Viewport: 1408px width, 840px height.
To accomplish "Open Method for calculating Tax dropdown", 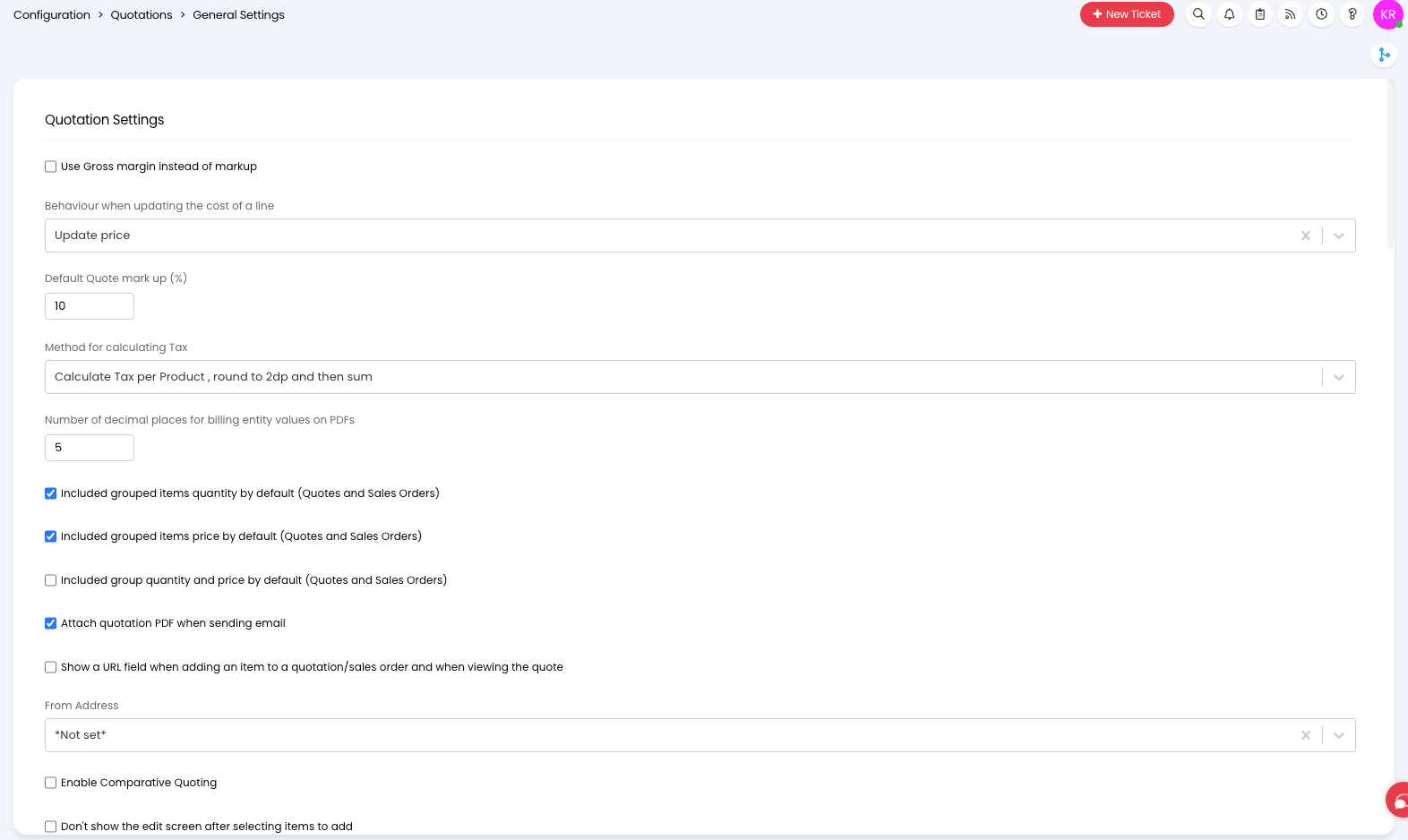I will click(700, 377).
